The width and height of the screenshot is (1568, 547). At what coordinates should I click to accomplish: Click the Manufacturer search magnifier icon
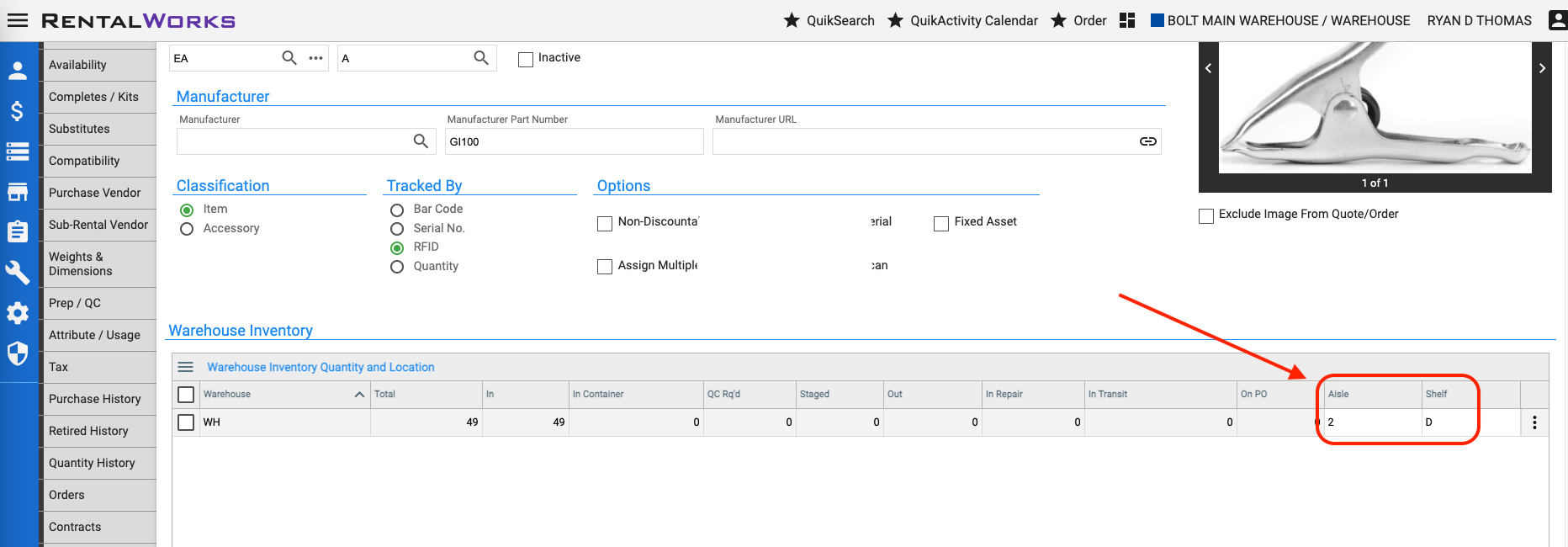(421, 141)
